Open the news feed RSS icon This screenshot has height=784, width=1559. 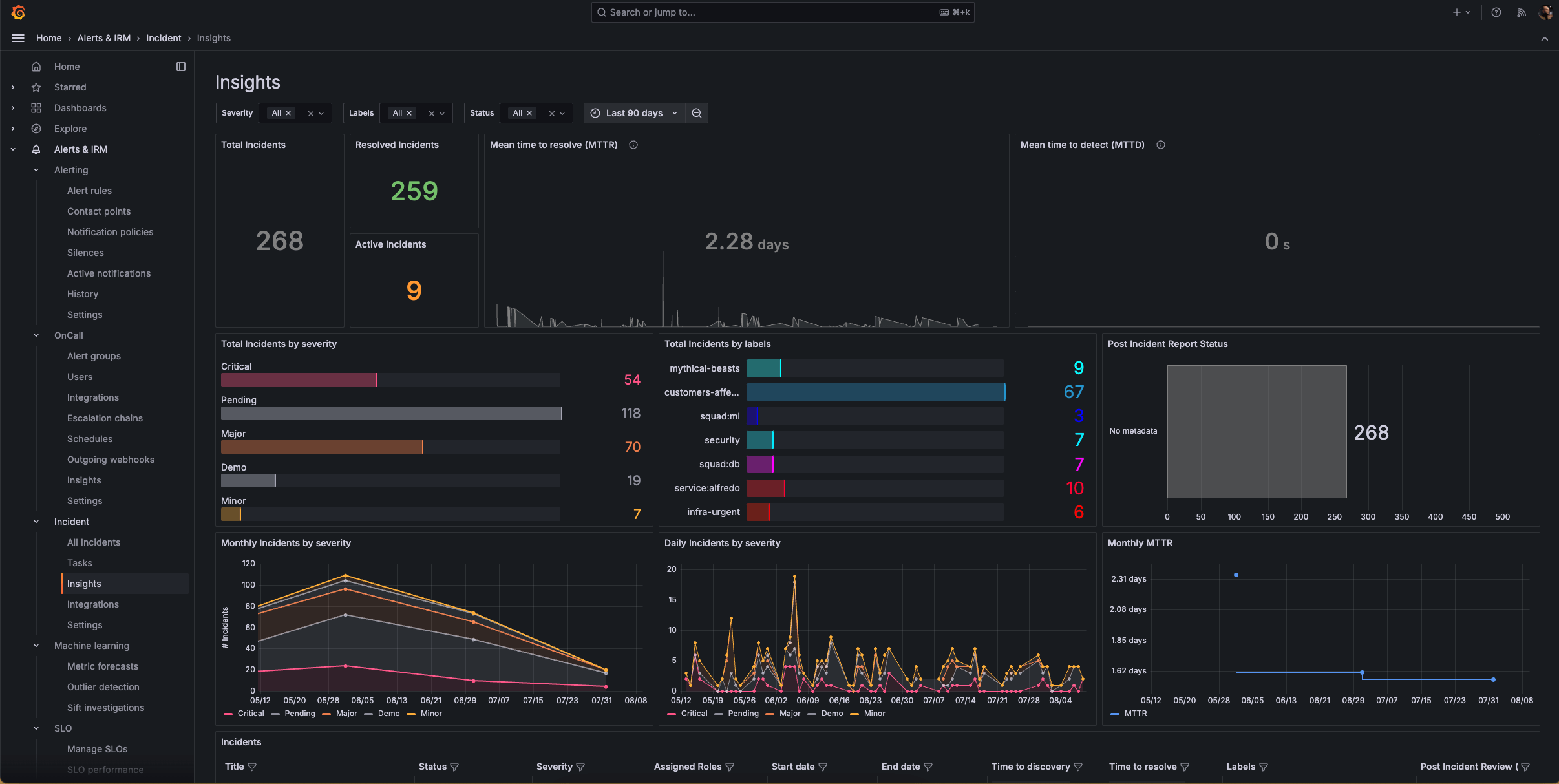click(x=1520, y=12)
